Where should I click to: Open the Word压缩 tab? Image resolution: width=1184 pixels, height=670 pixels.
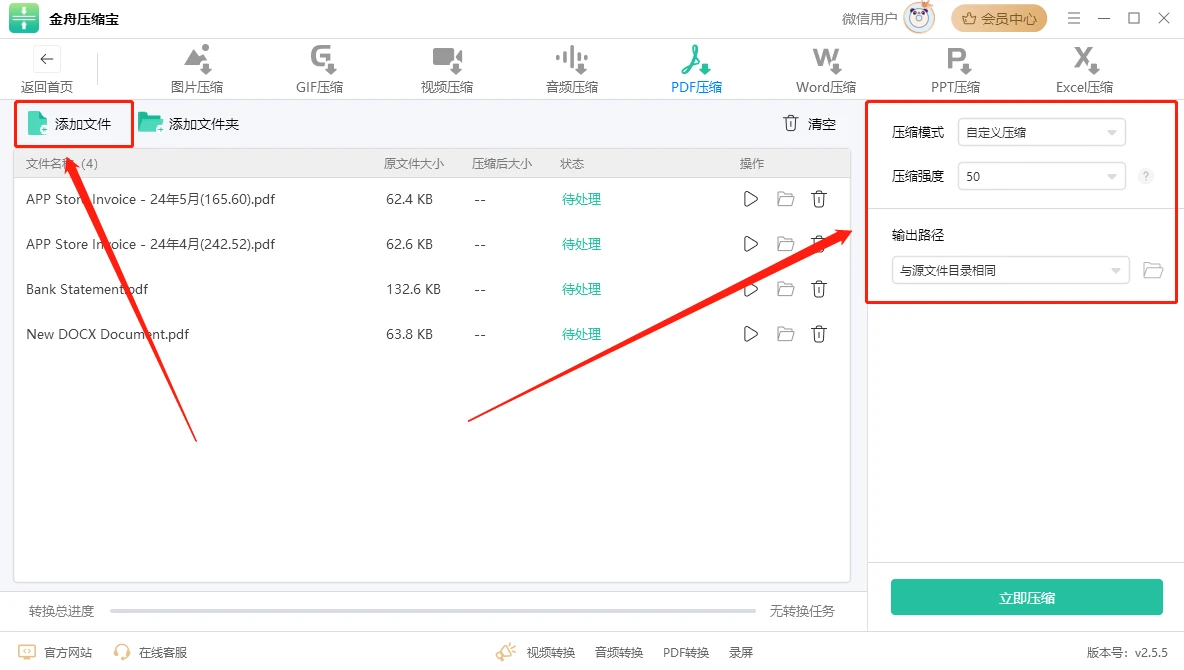[x=825, y=69]
